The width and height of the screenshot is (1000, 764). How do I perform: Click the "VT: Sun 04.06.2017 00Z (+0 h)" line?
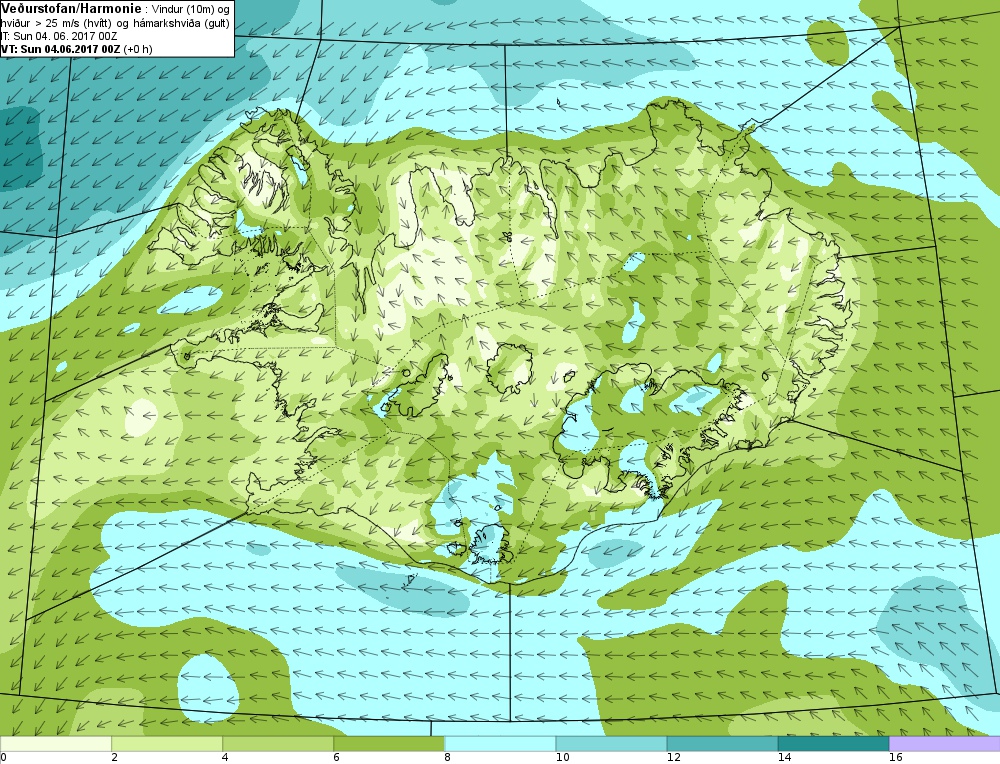(77, 49)
